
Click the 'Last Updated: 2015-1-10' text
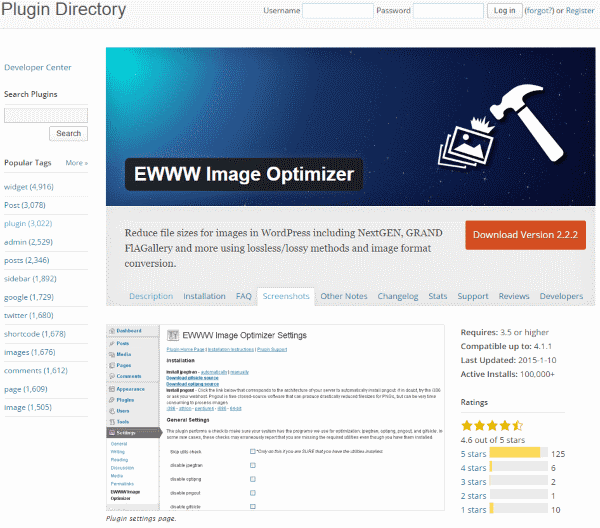pos(509,360)
